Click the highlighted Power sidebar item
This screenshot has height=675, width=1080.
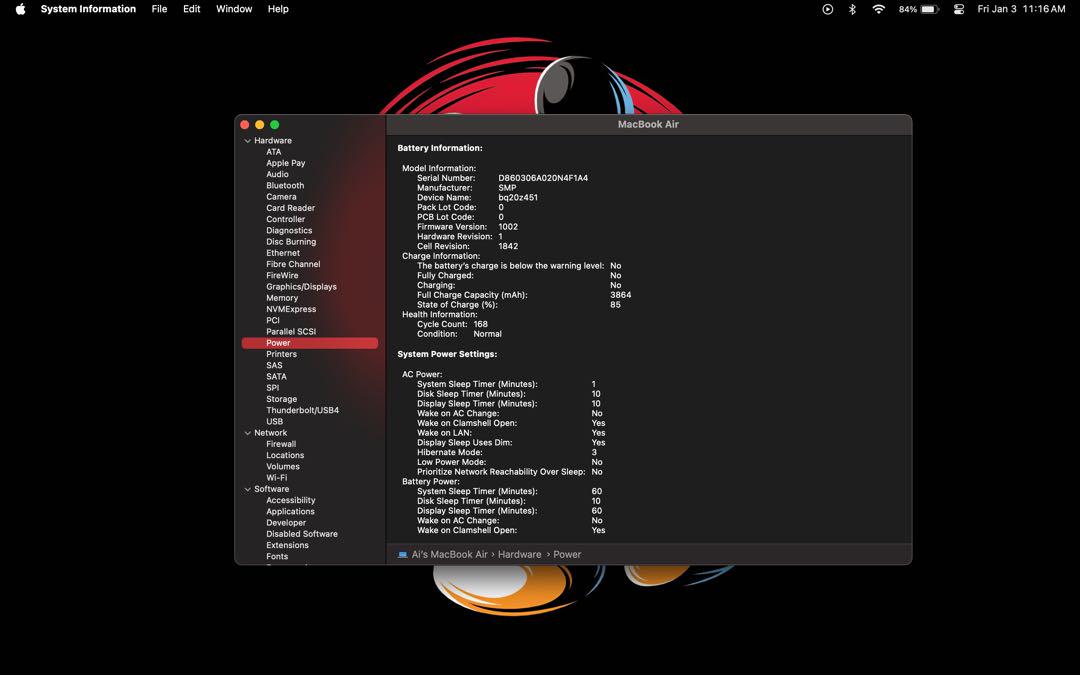tap(310, 343)
